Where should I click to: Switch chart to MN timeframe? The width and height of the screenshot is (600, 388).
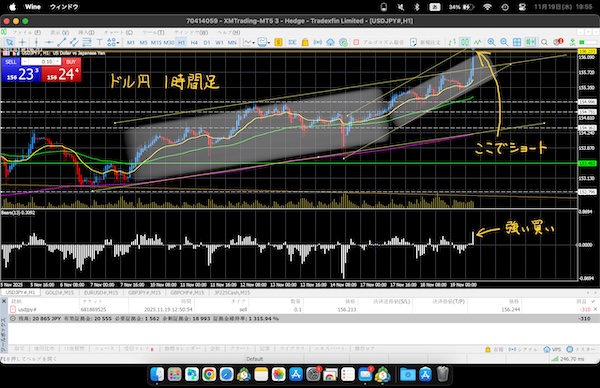[232, 42]
